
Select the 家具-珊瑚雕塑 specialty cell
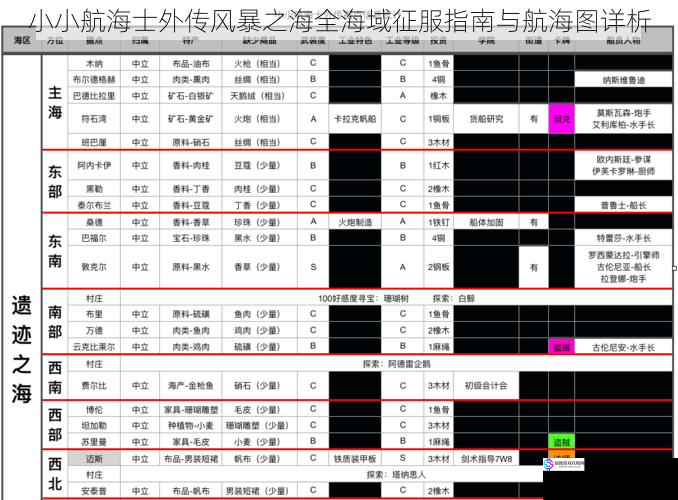coord(191,410)
